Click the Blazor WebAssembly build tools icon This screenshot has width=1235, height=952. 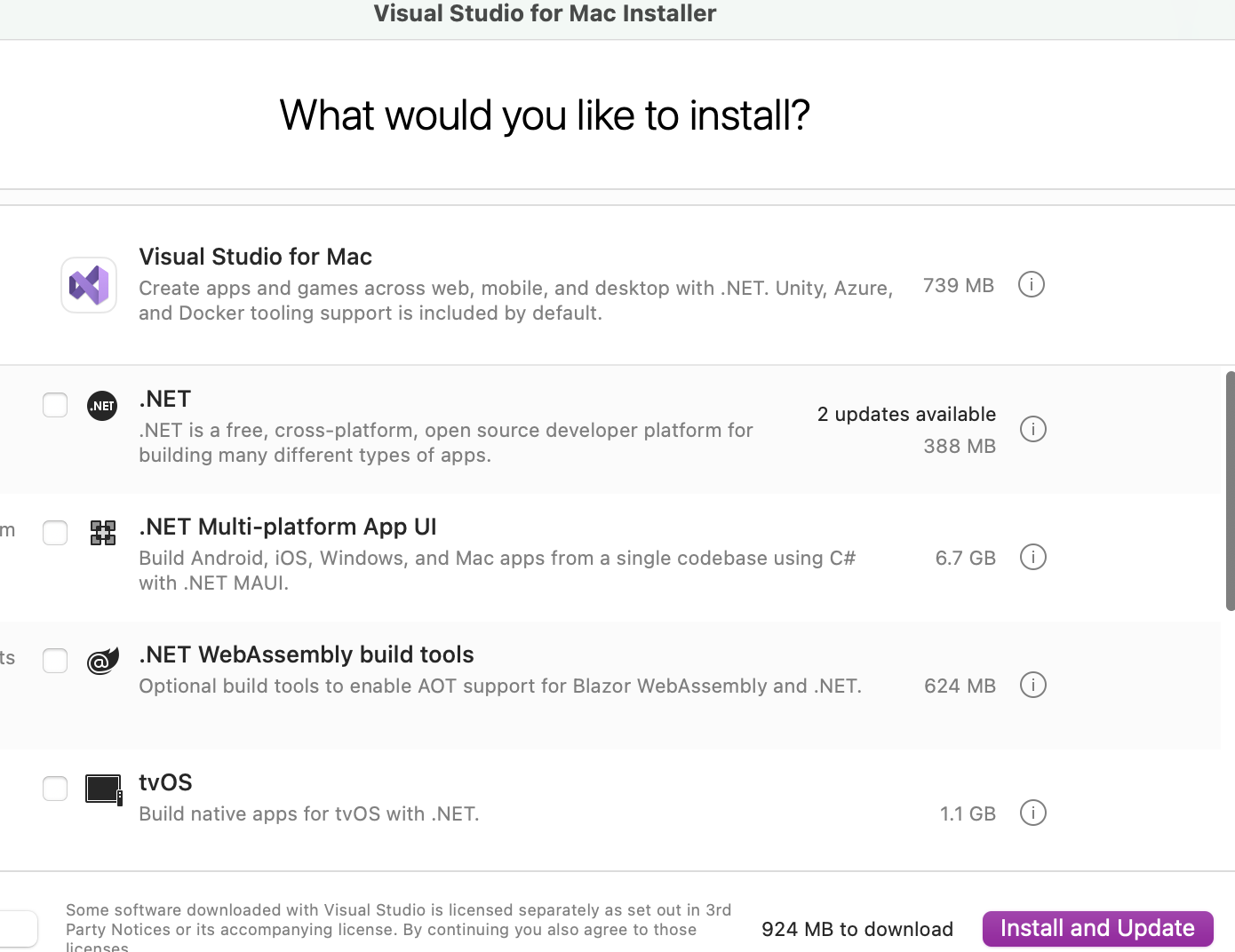[103, 661]
